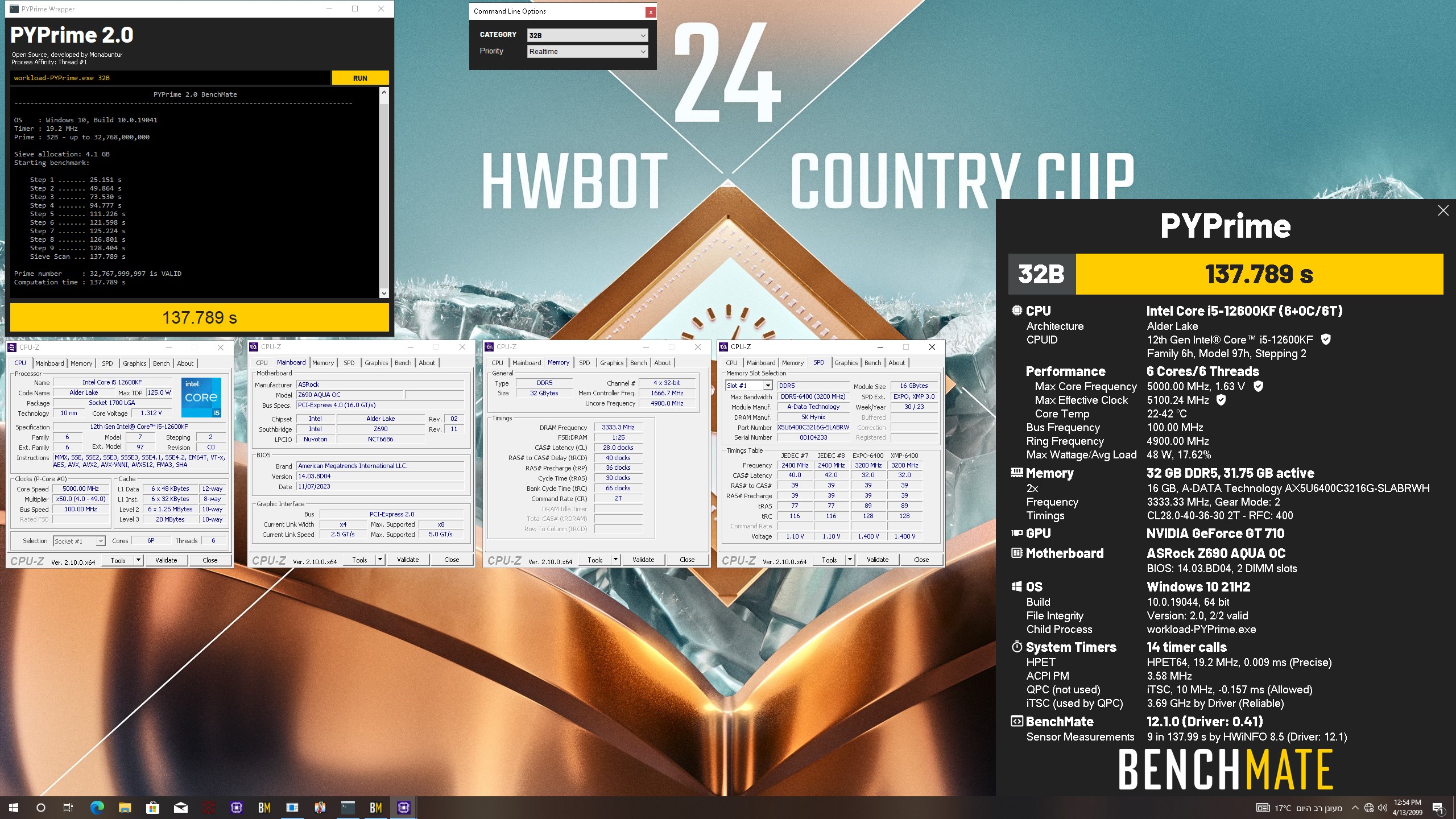Viewport: 1456px width, 819px height.
Task: Open the news and weather widget icon
Action: pyautogui.click(x=1263, y=808)
